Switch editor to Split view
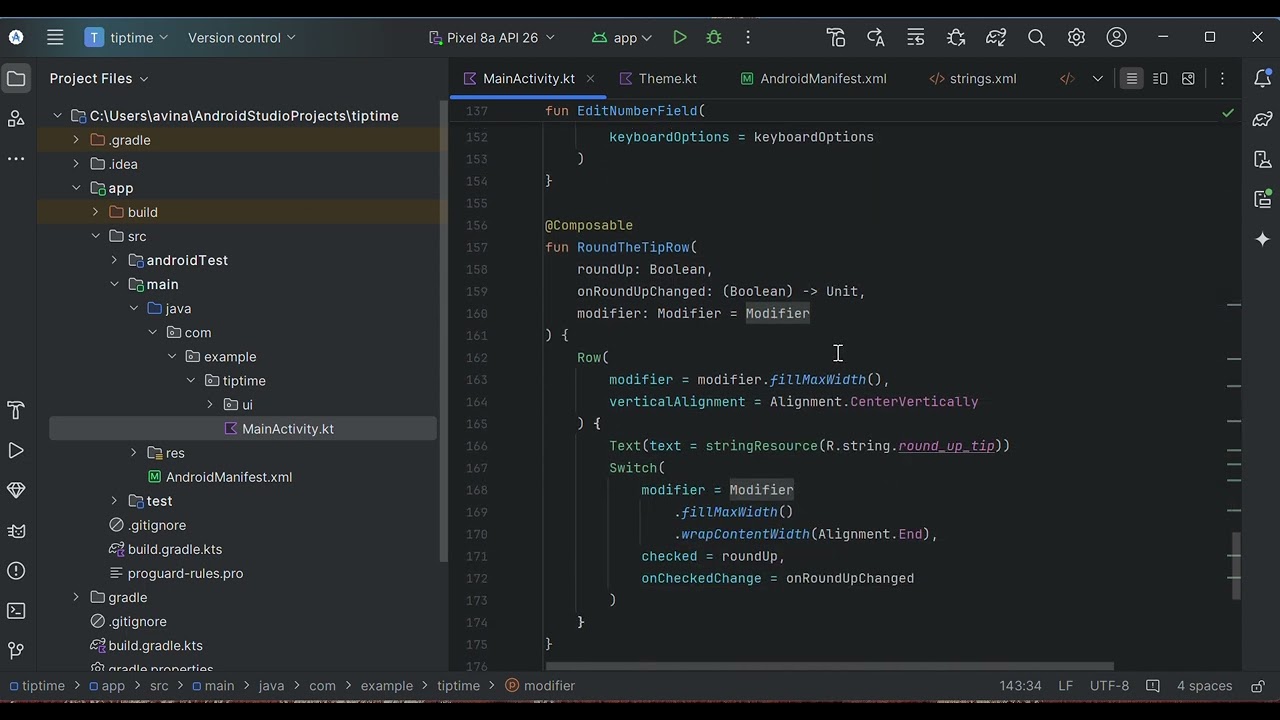 [1160, 78]
